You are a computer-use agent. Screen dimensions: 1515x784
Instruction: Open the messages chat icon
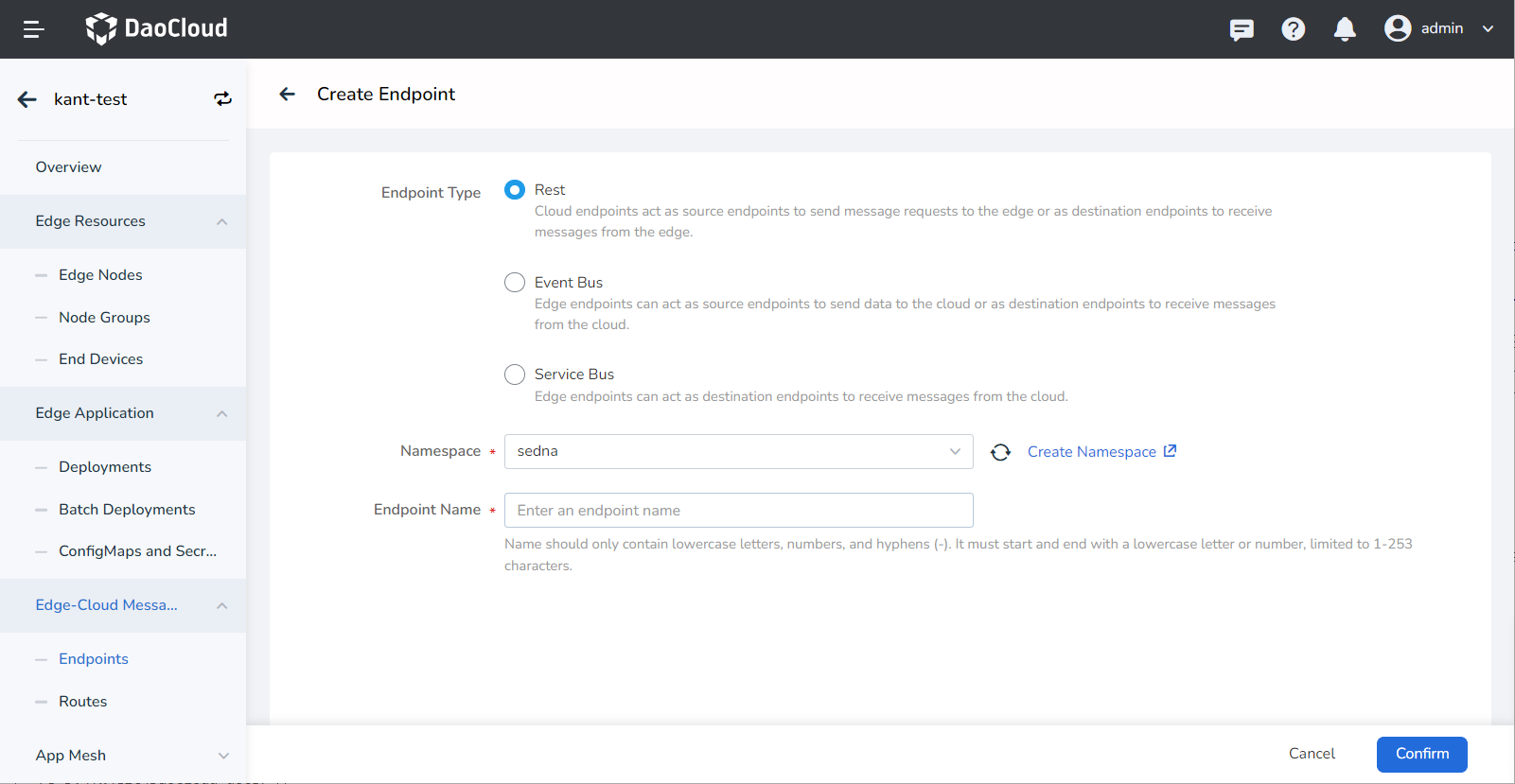click(1242, 29)
